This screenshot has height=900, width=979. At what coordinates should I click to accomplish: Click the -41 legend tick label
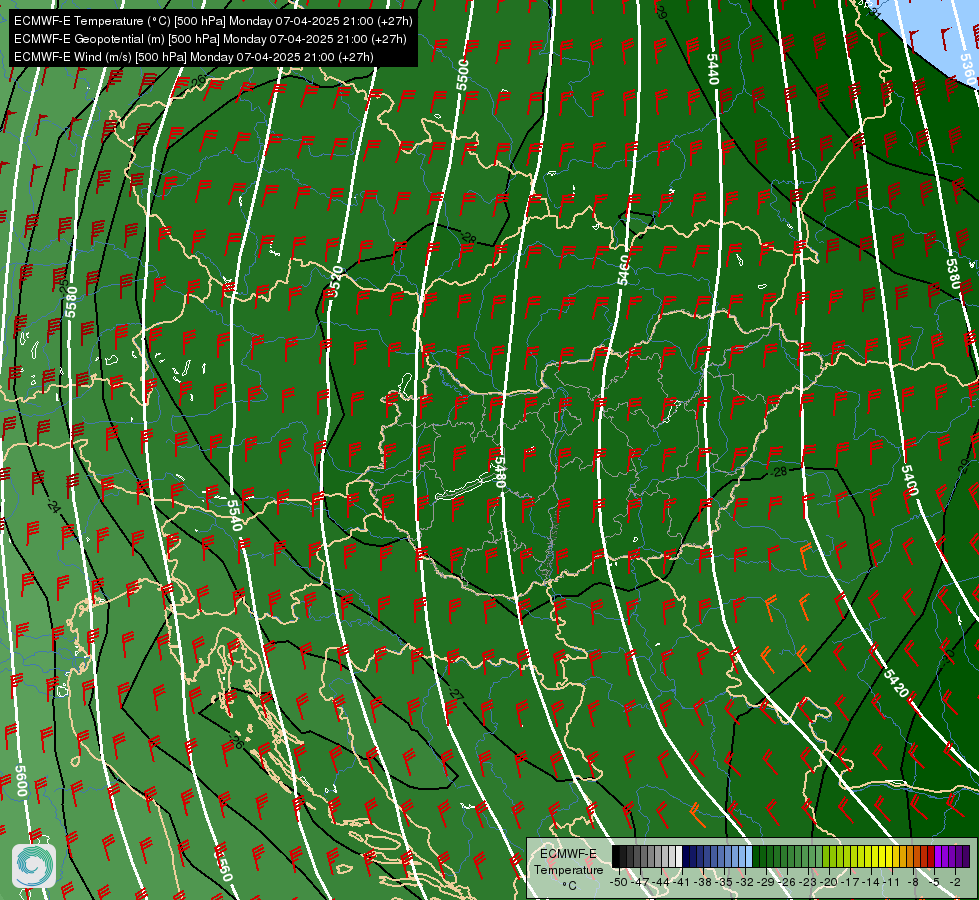(681, 882)
